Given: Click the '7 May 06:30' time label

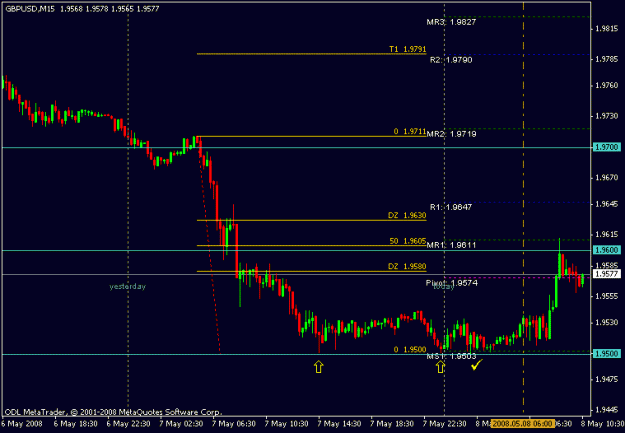Looking at the screenshot, I should (x=234, y=423).
